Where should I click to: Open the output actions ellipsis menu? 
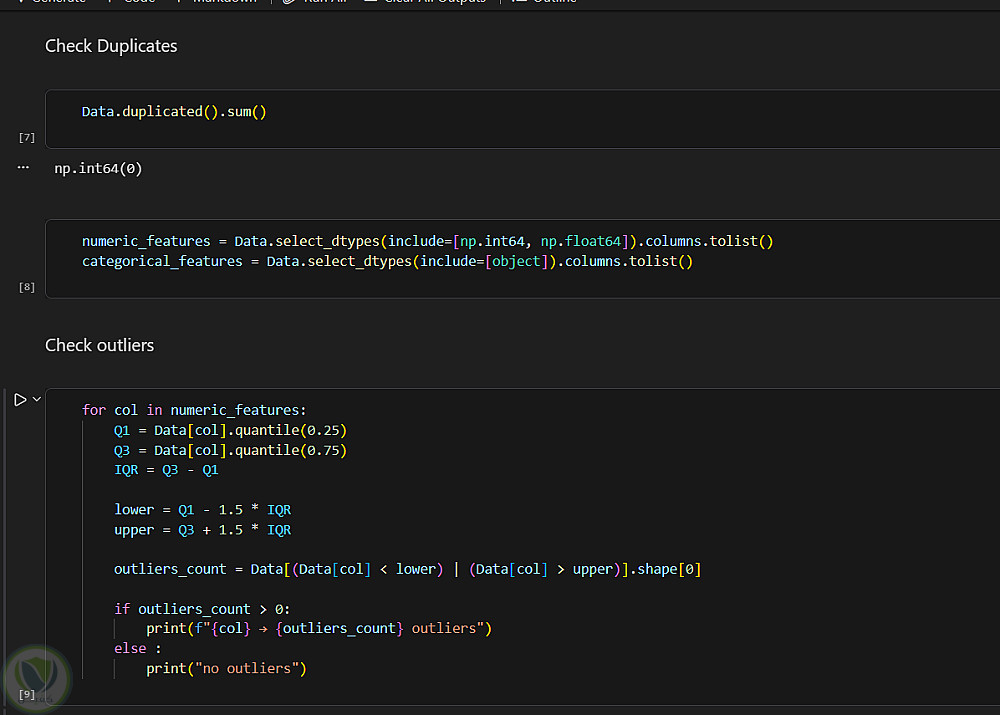tap(23, 168)
